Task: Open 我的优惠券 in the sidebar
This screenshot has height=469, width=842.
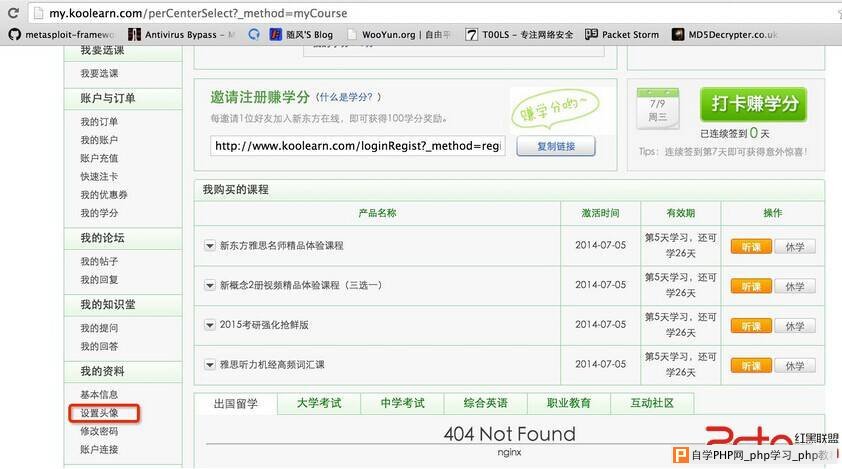Action: click(x=104, y=195)
